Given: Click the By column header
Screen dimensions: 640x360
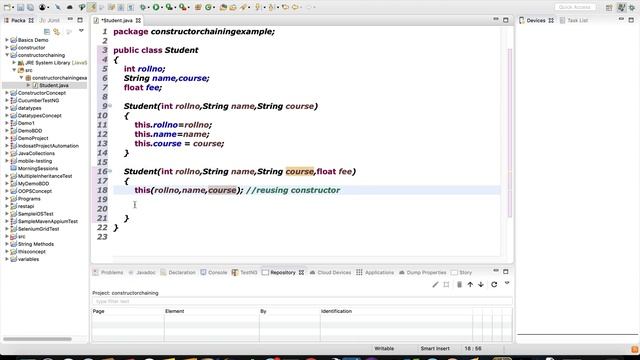Looking at the screenshot, I should pos(289,311).
